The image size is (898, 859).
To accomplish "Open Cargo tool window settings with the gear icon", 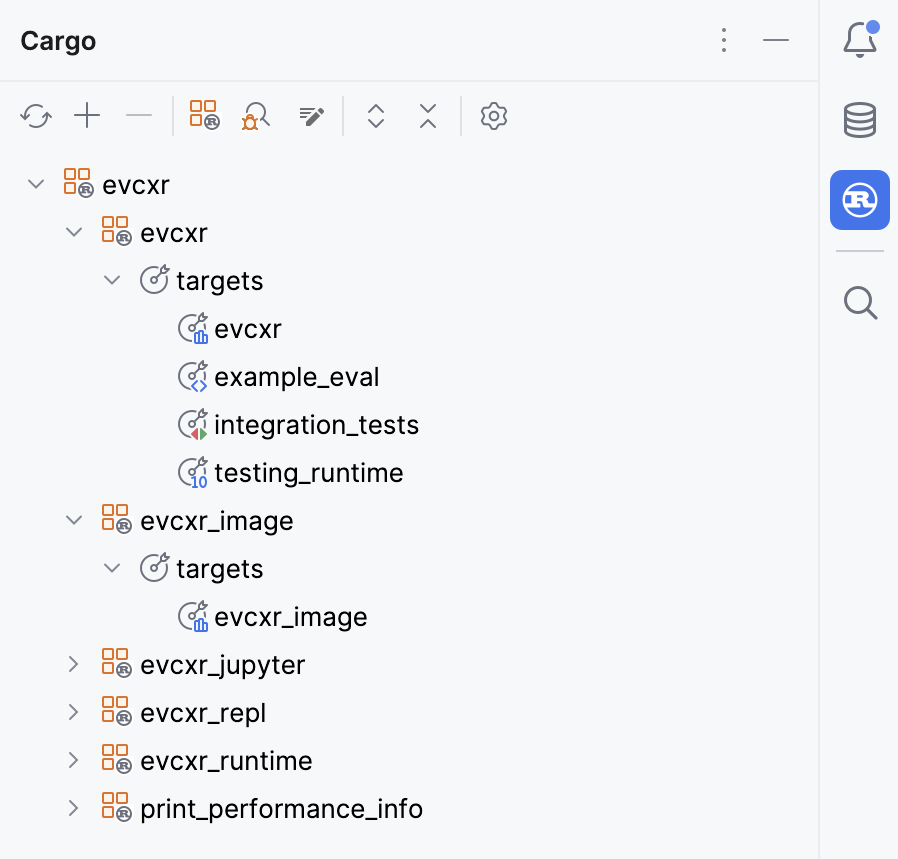I will (x=493, y=116).
